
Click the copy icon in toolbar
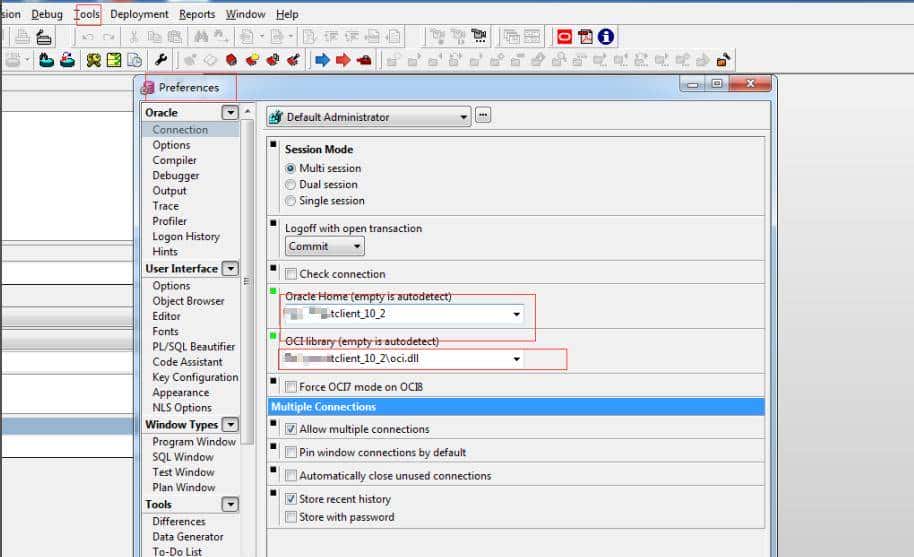click(x=154, y=37)
